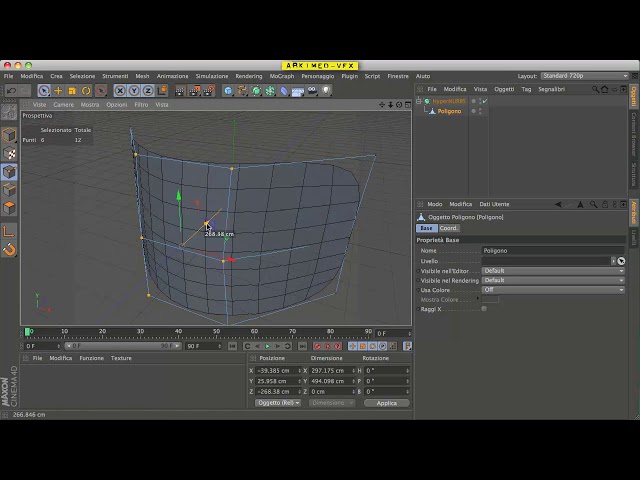Open the disabled Dimensione dropdown

[332, 403]
